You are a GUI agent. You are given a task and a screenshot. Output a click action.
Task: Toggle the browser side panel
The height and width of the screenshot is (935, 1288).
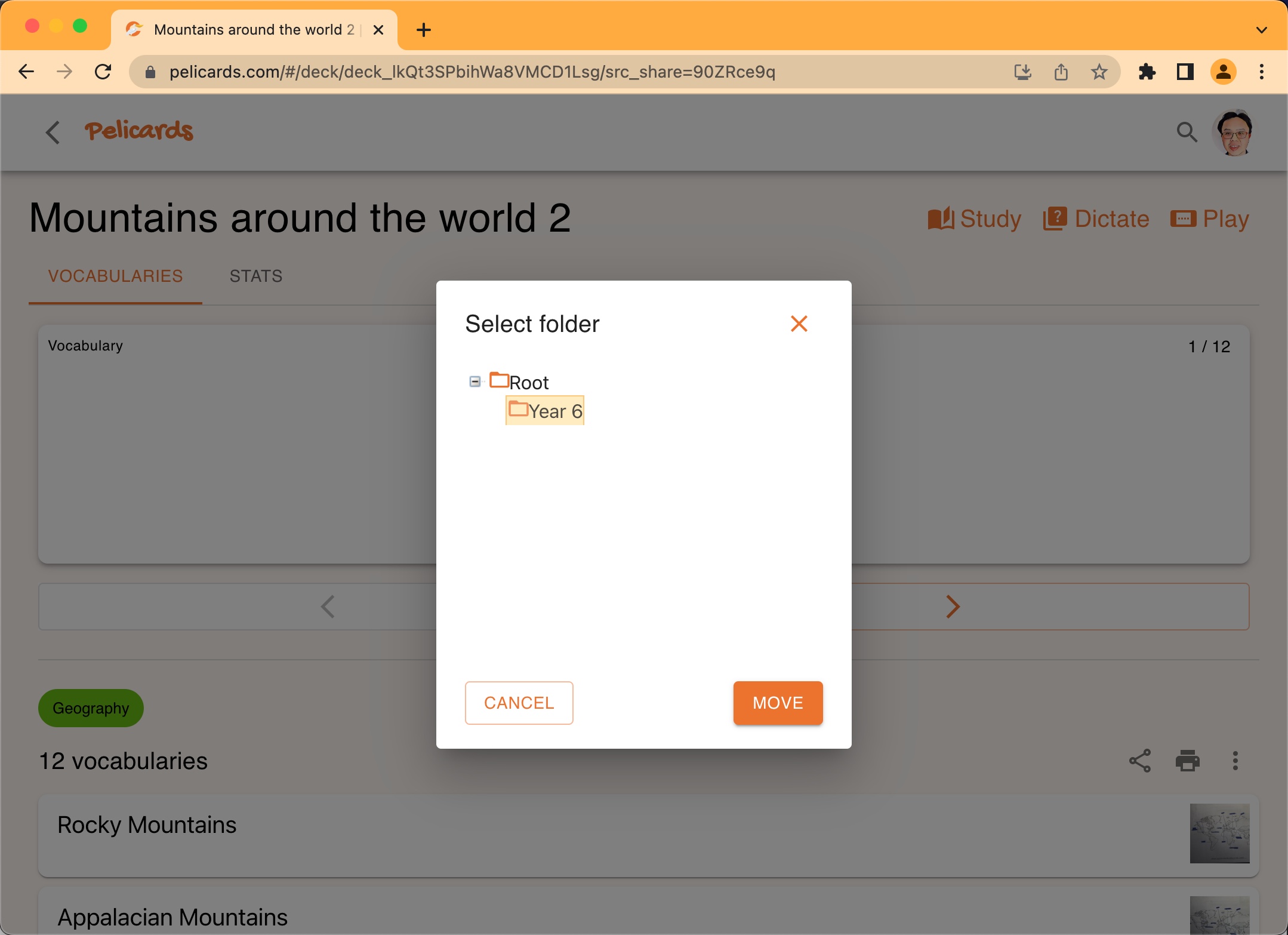pyautogui.click(x=1185, y=72)
